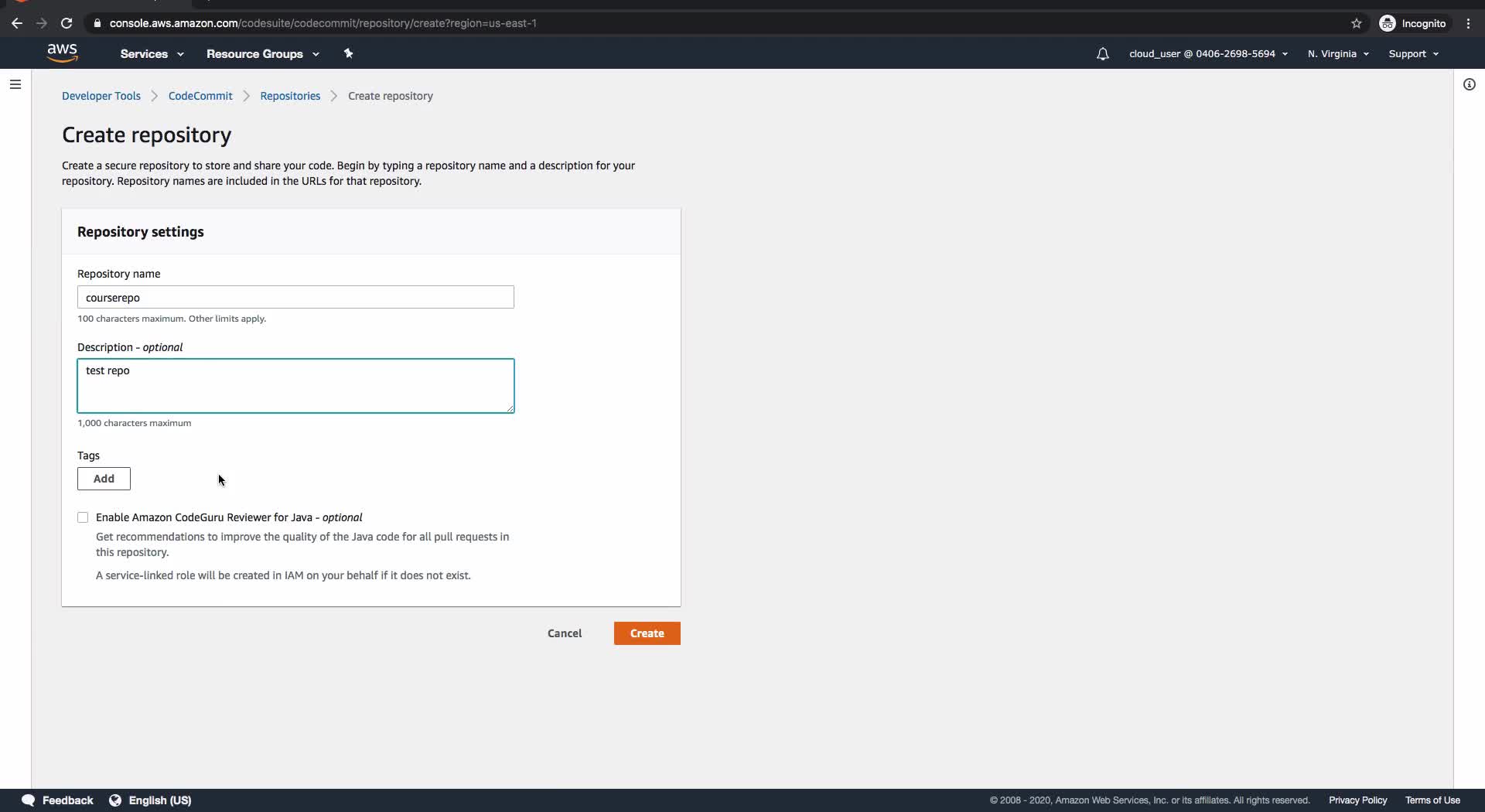Click the orange Create button
Screen dimensions: 1485x812
tap(647, 633)
